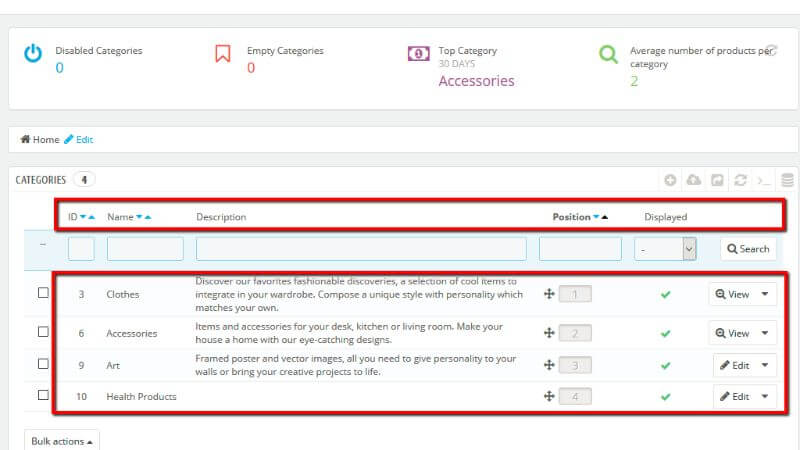Click the Top Category money icon

point(418,54)
